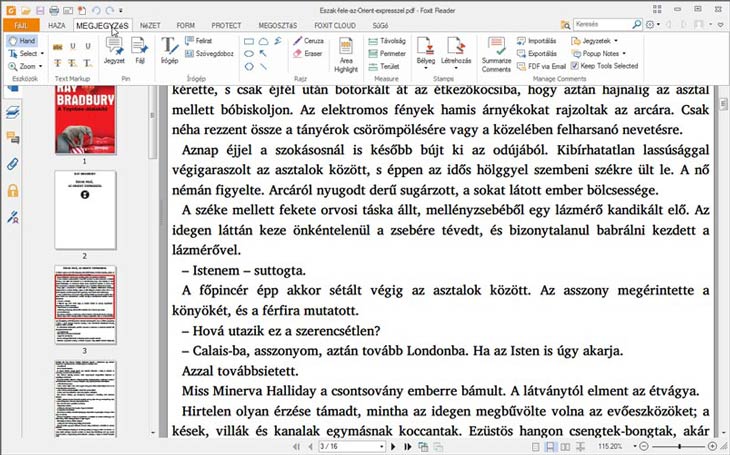Viewport: 730px width, 455px height.
Task: Expand the Bélyeg stamp dropdown
Action: (426, 68)
